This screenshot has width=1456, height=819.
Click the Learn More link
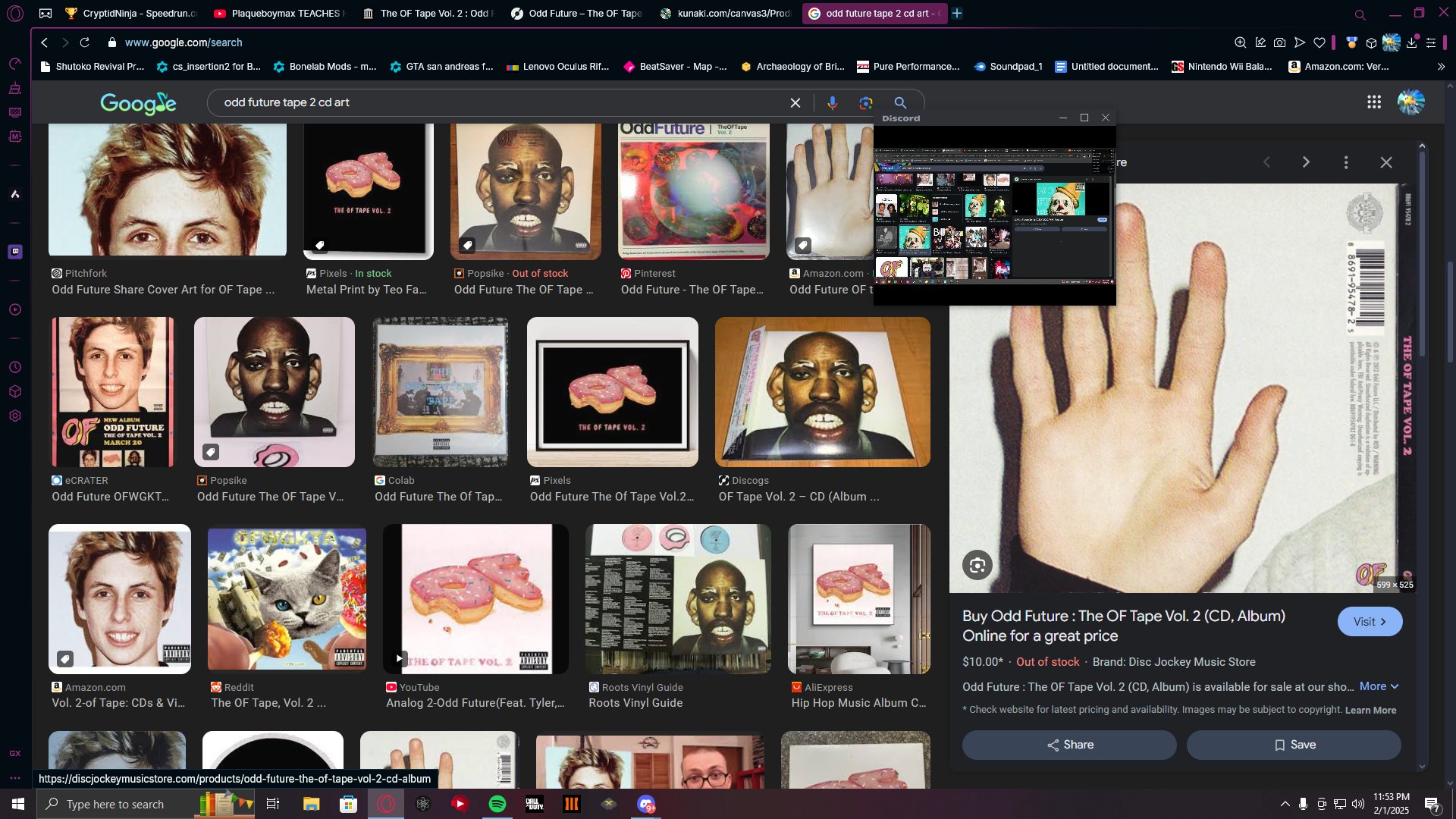tap(1370, 711)
